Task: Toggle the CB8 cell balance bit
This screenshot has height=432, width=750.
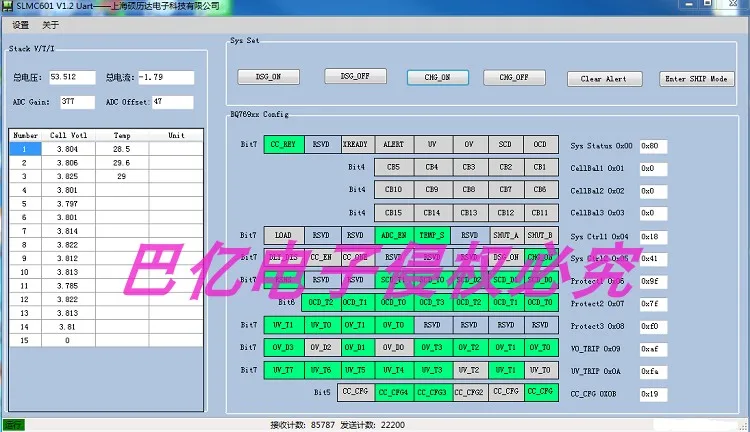Action: pyautogui.click(x=469, y=189)
